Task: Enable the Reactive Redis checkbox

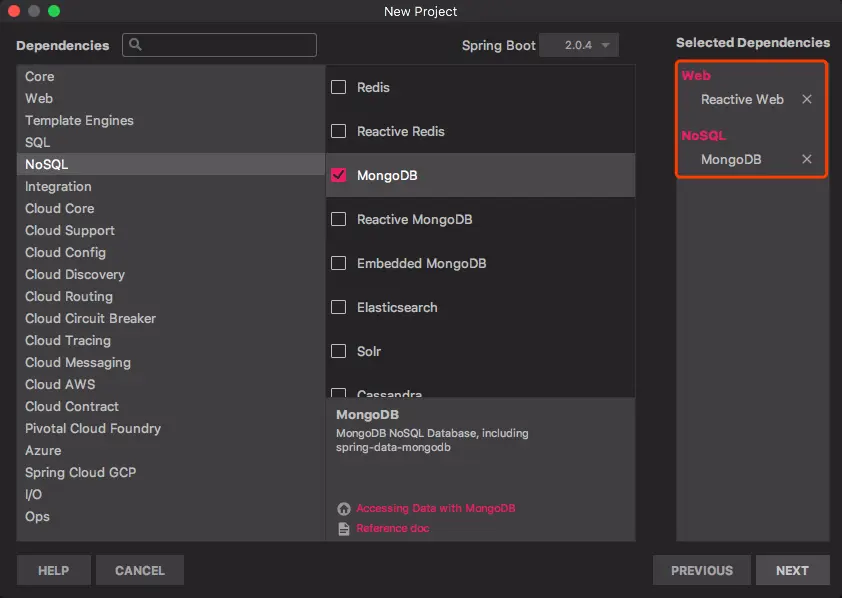Action: pyautogui.click(x=338, y=131)
